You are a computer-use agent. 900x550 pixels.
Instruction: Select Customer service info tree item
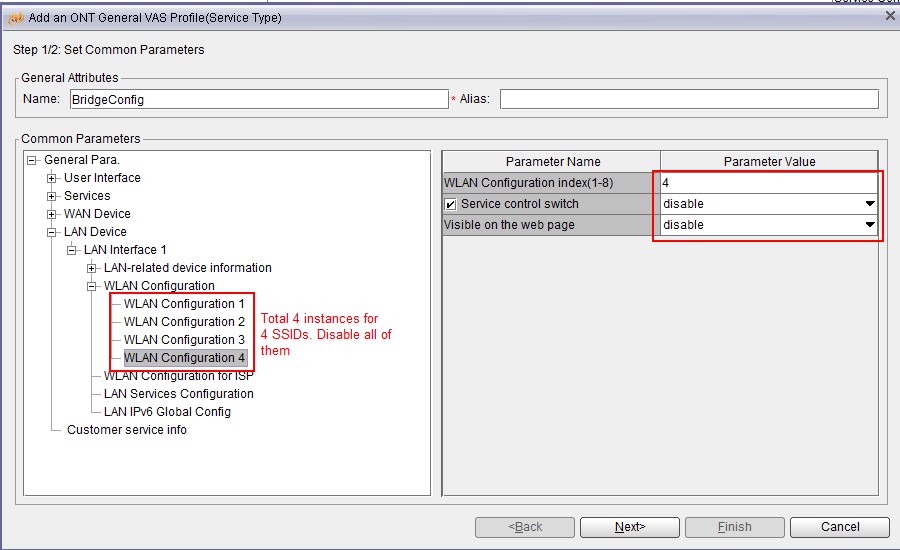(126, 430)
